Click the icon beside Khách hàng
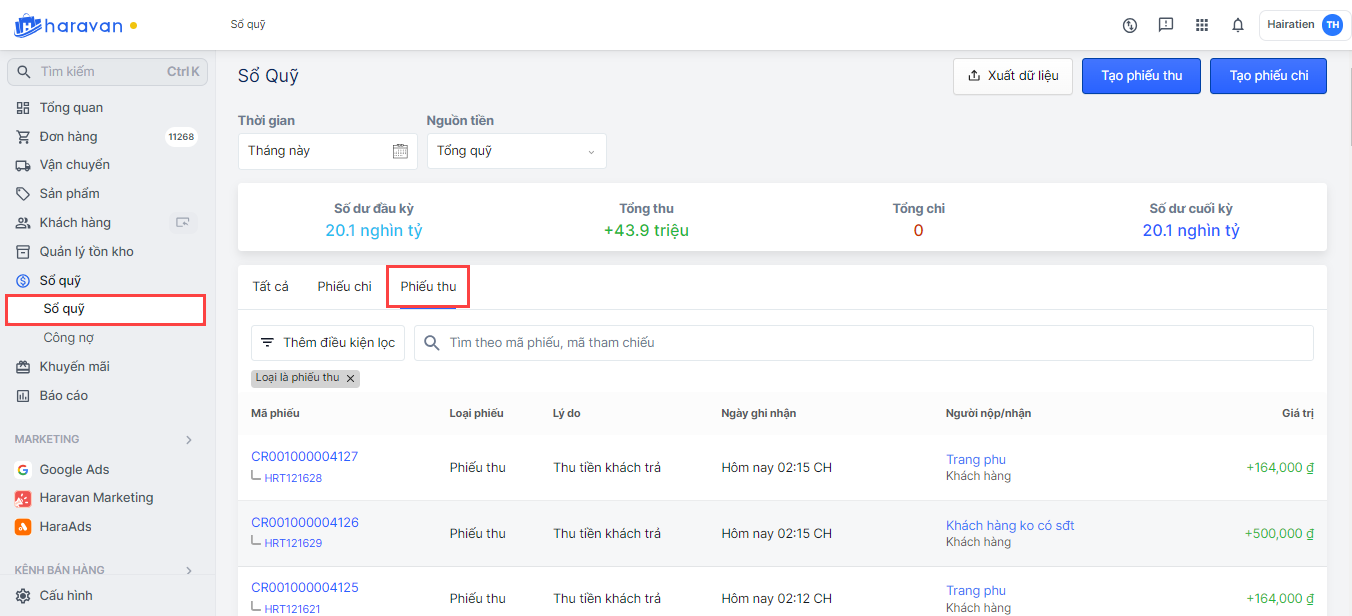The image size is (1352, 616). pos(182,223)
